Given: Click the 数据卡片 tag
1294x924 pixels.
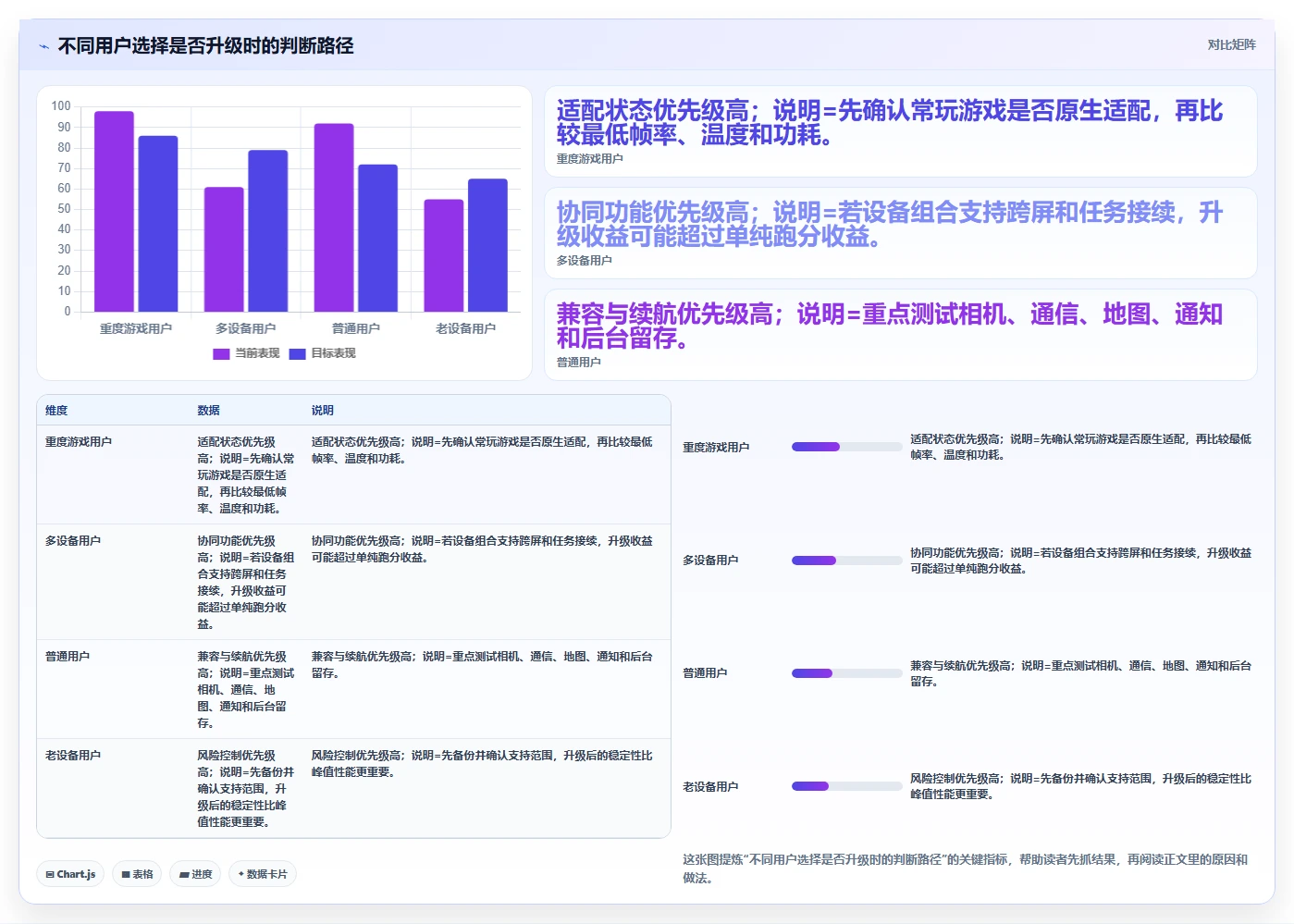Looking at the screenshot, I should 263,874.
